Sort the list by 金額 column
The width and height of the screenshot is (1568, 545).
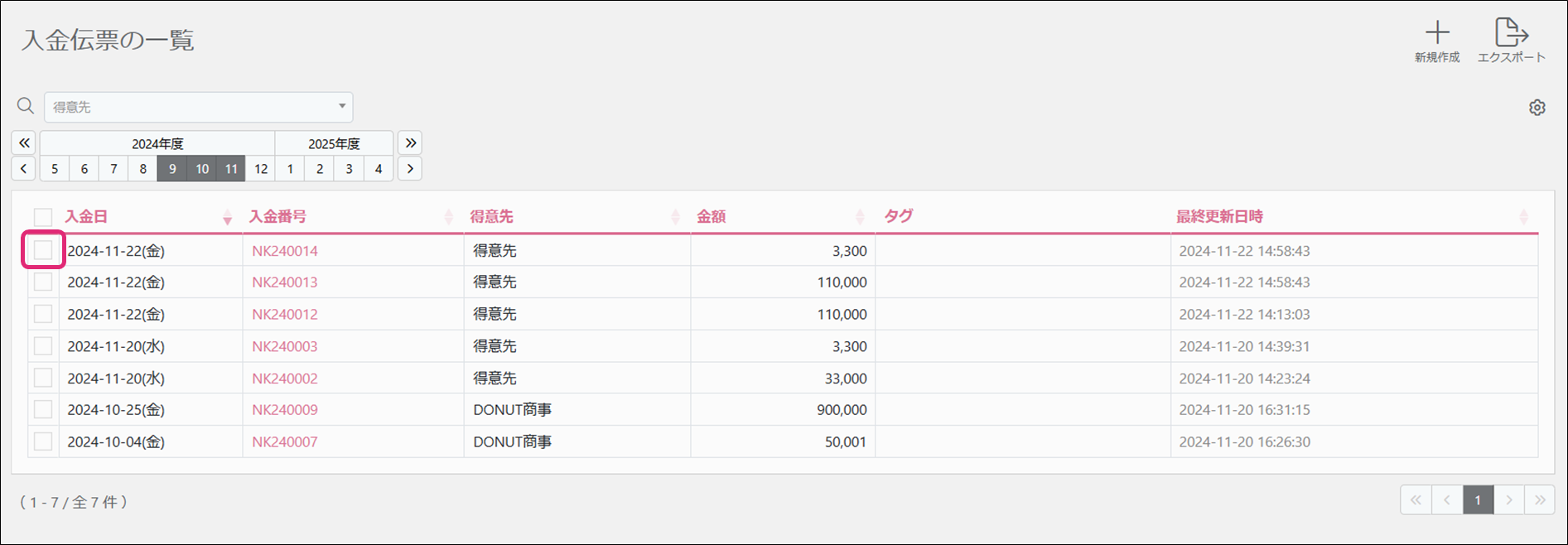860,217
